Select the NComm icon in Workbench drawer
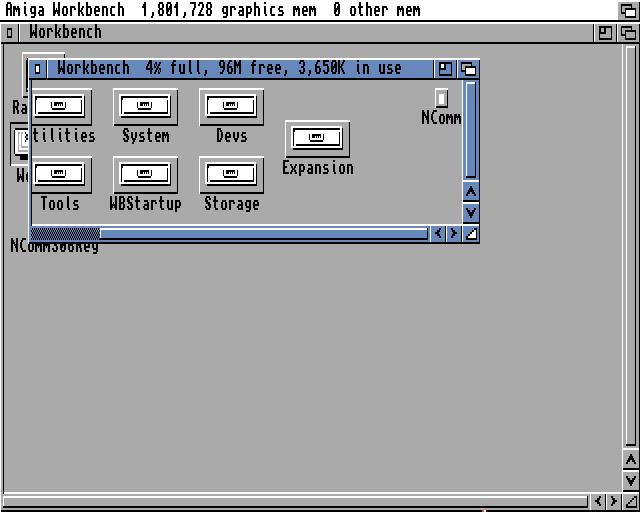Viewport: 640px width, 512px height. (x=441, y=98)
